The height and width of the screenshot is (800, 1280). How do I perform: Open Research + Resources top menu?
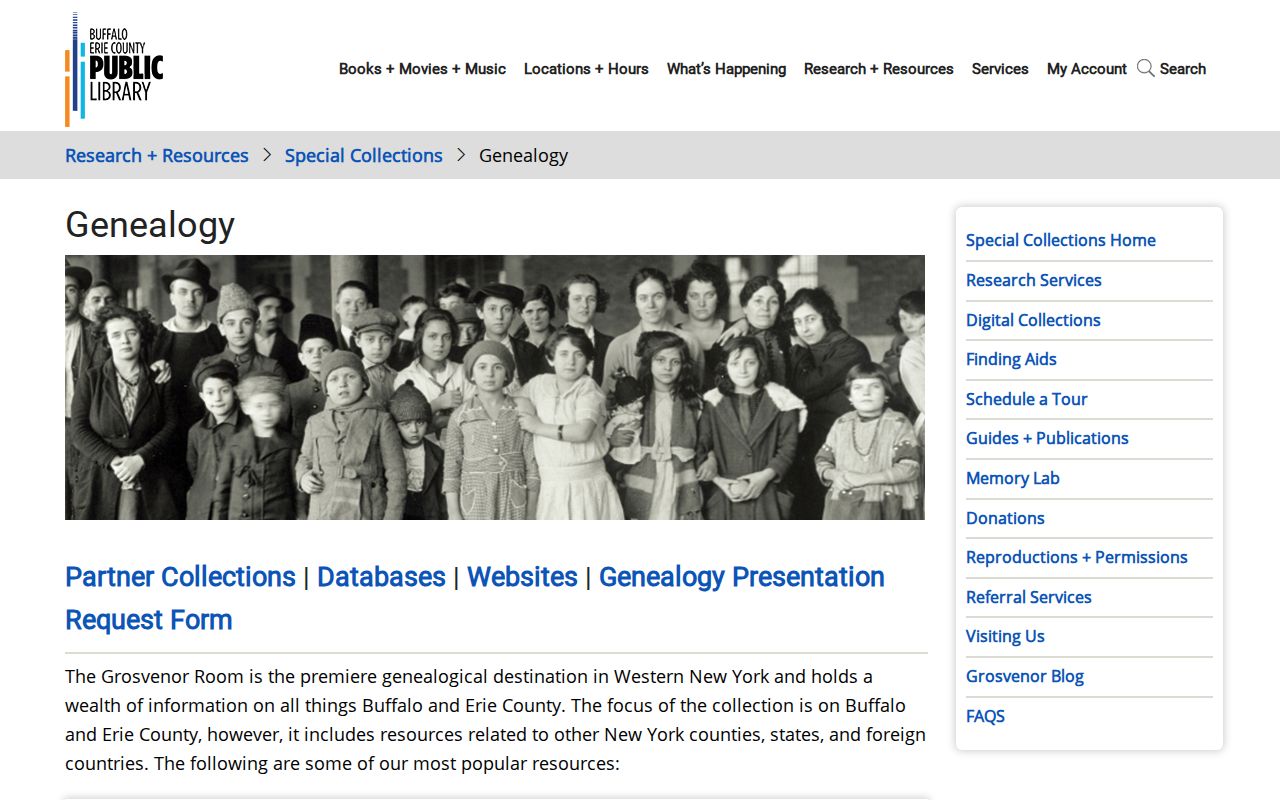(x=878, y=69)
